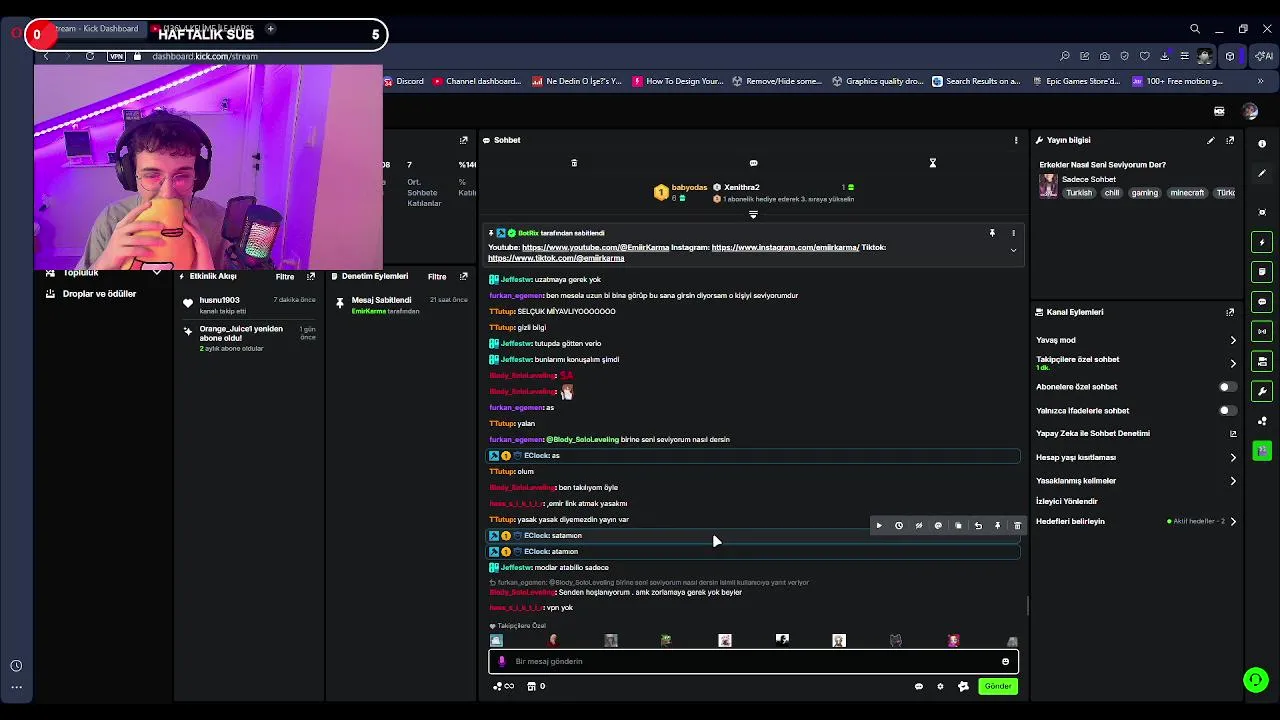This screenshot has width=1280, height=720.
Task: Click the 'gaming' tag in stream info
Action: pos(1145,193)
